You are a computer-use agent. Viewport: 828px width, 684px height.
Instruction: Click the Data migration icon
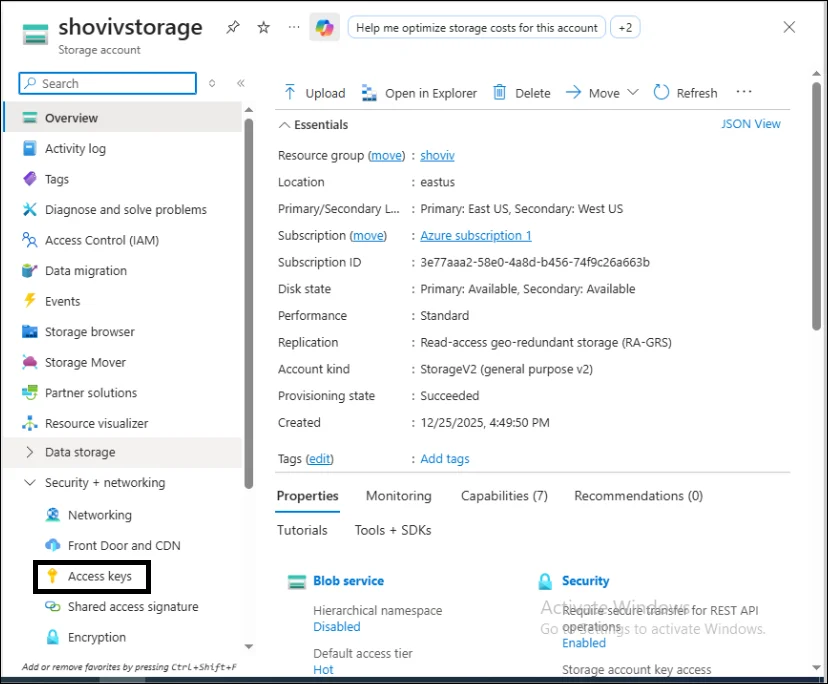[x=30, y=270]
